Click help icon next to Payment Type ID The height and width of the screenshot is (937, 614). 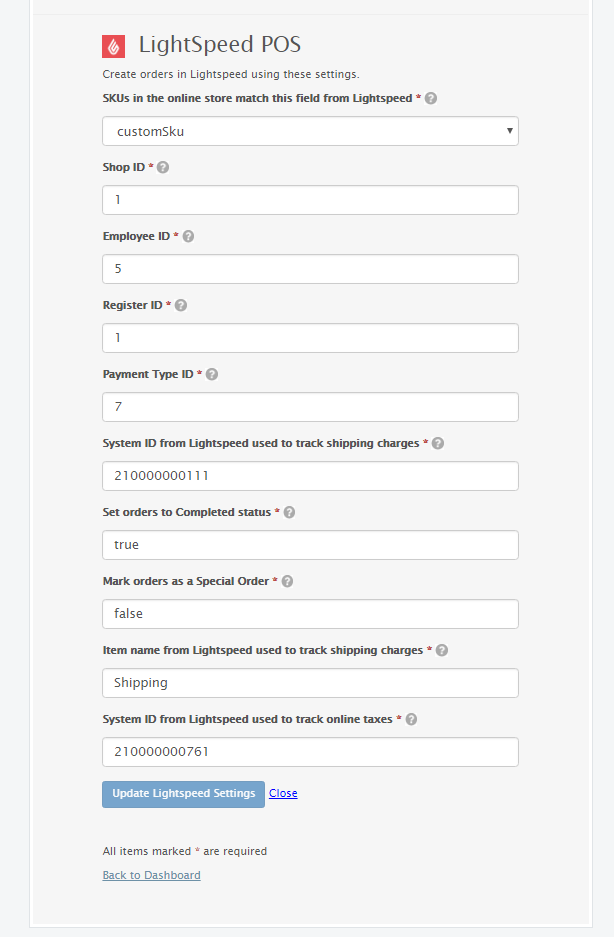pos(212,374)
